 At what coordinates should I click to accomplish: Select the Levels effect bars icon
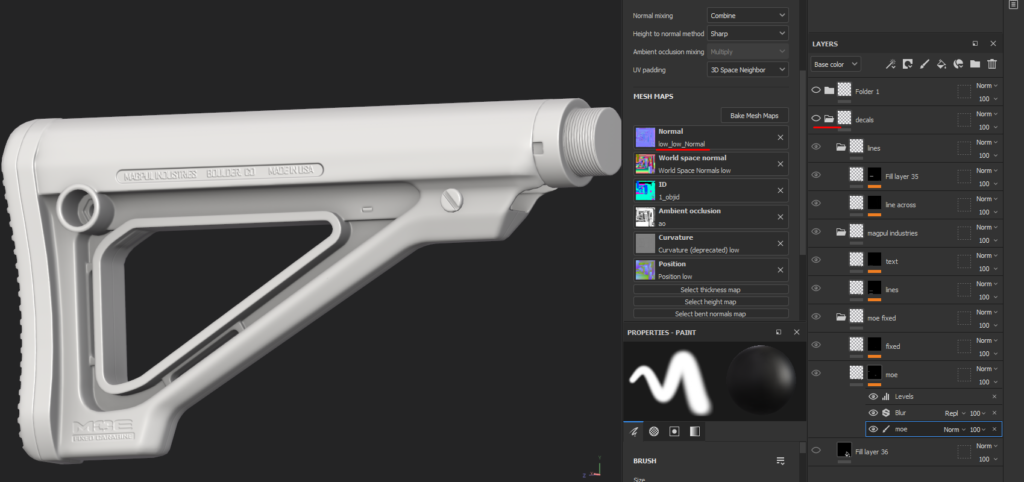(886, 396)
